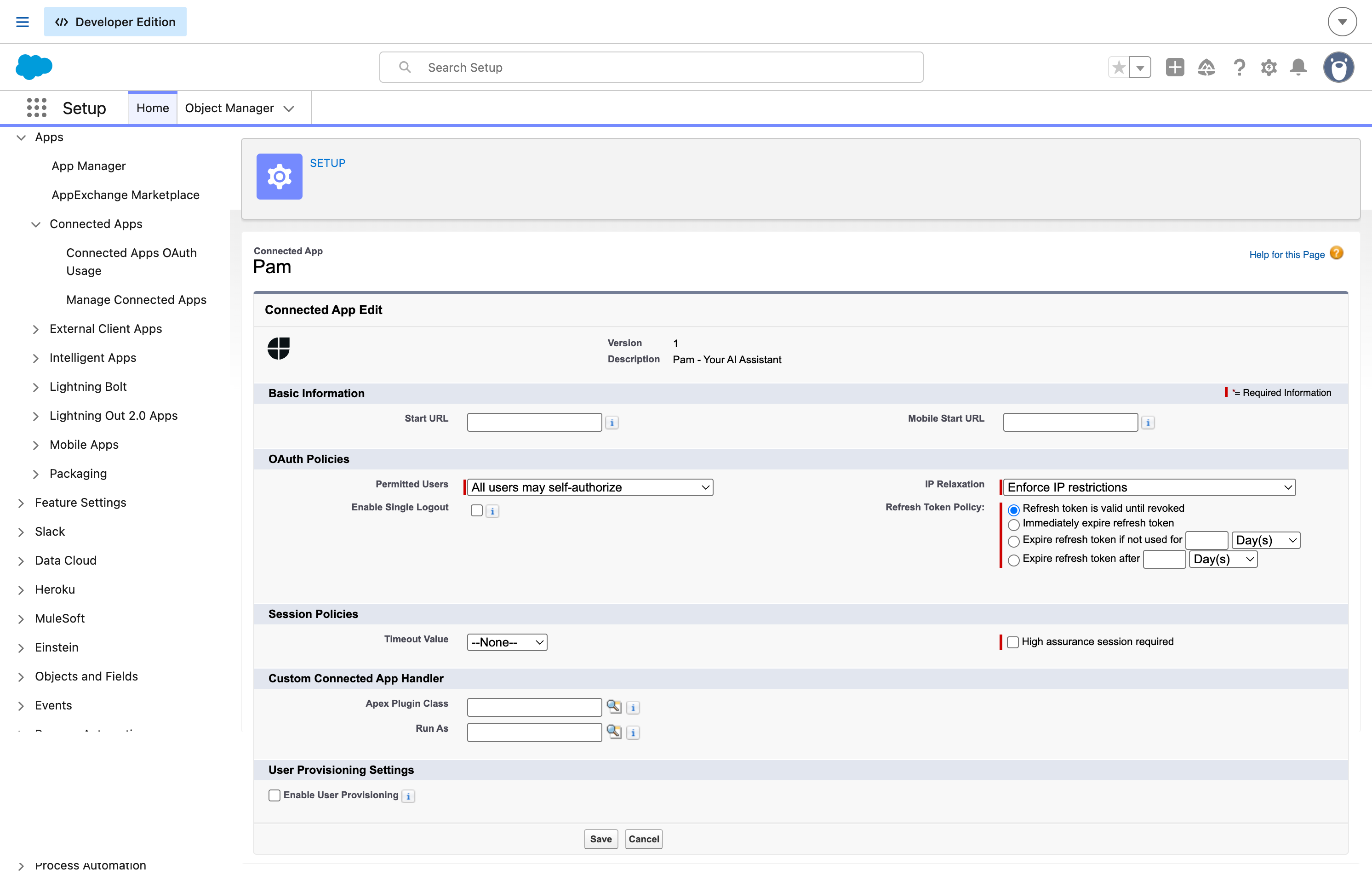Cancel the connected app edit
This screenshot has height=875, width=1372.
644,839
